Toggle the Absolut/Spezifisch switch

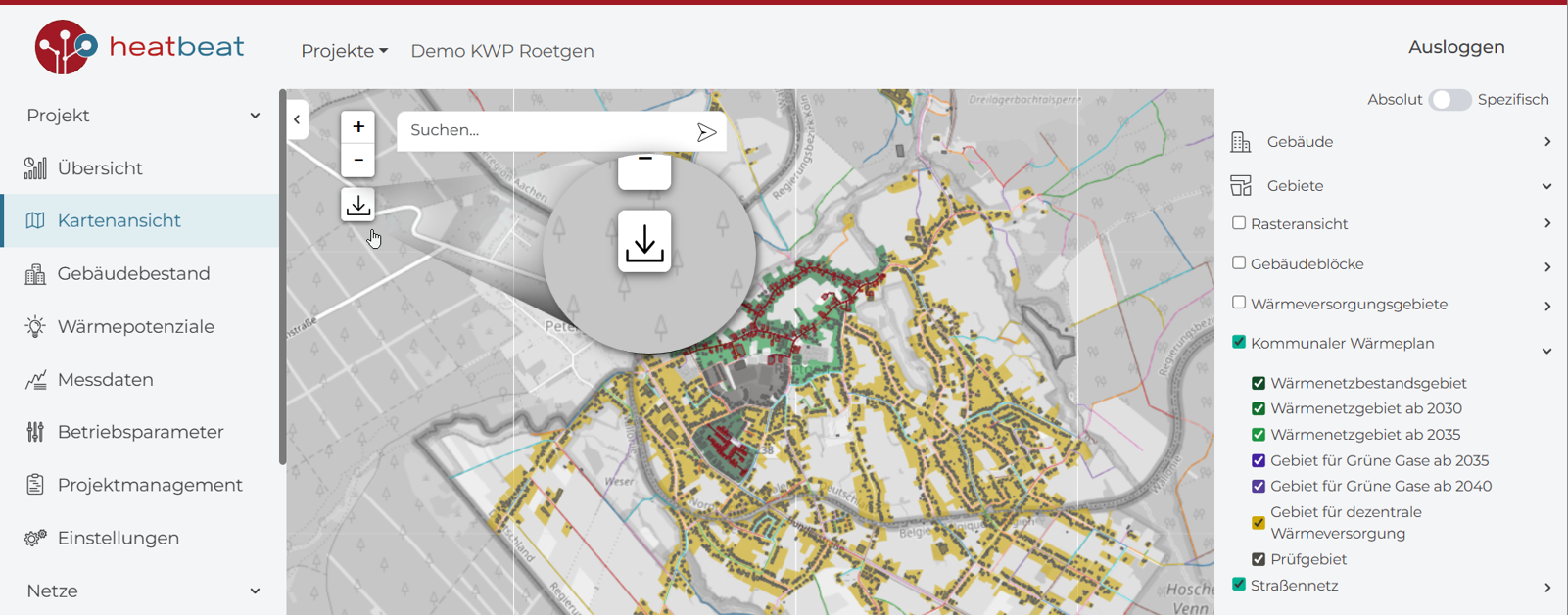point(1449,100)
